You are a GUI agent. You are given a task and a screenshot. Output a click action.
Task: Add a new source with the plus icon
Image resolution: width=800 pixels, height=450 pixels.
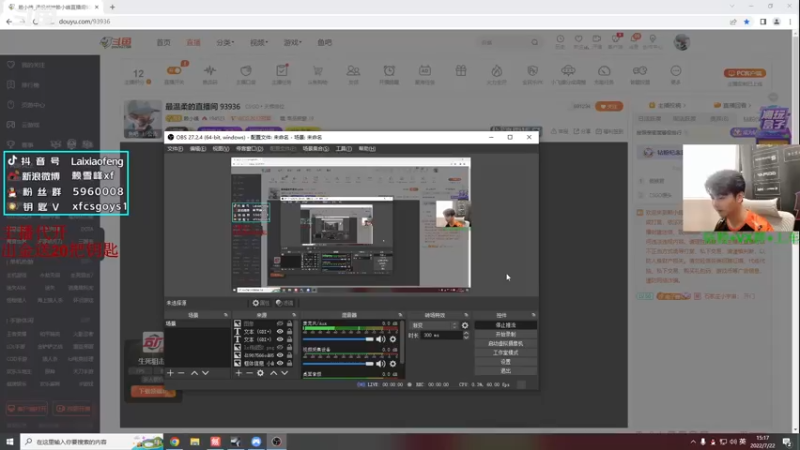[x=238, y=373]
